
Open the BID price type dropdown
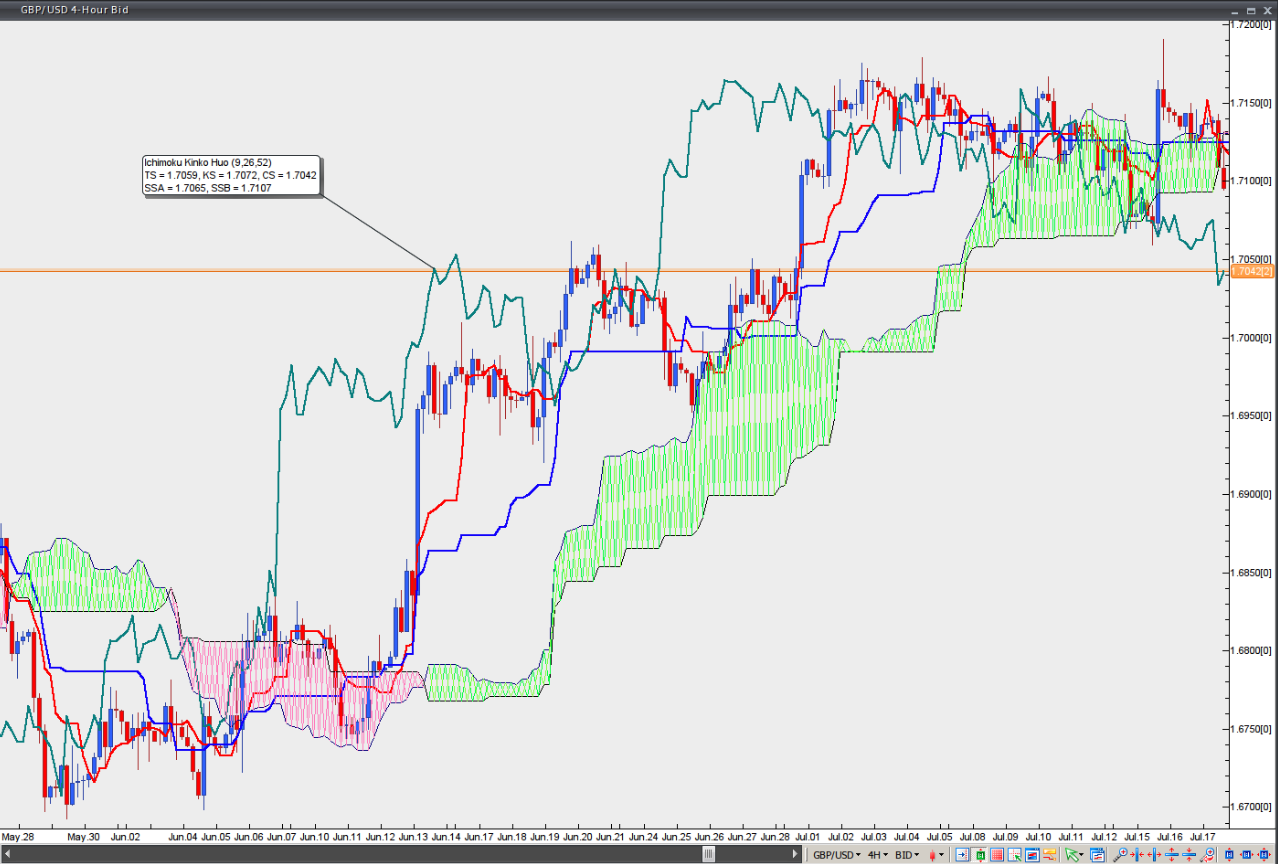click(907, 854)
